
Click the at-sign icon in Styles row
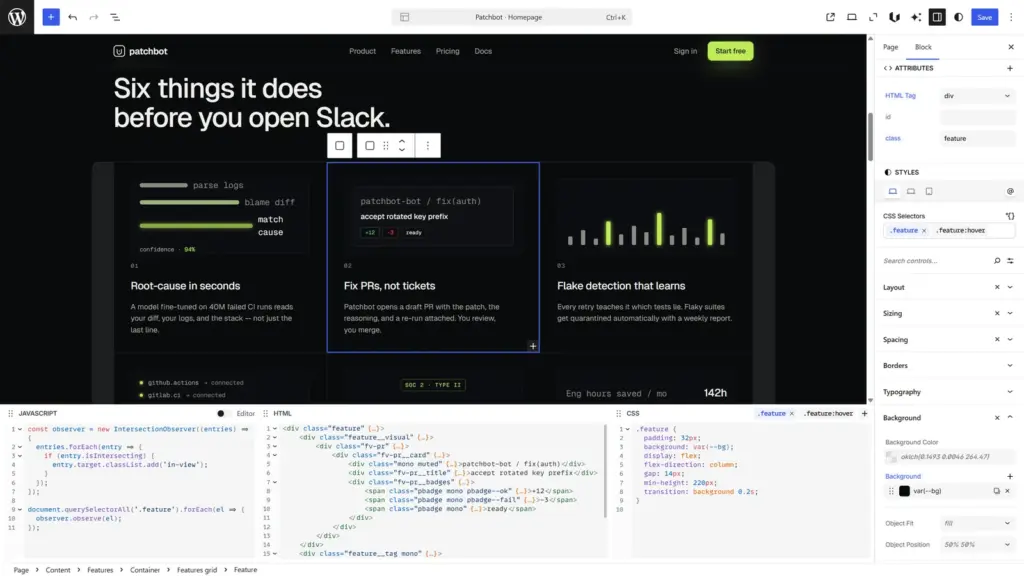tap(1010, 191)
